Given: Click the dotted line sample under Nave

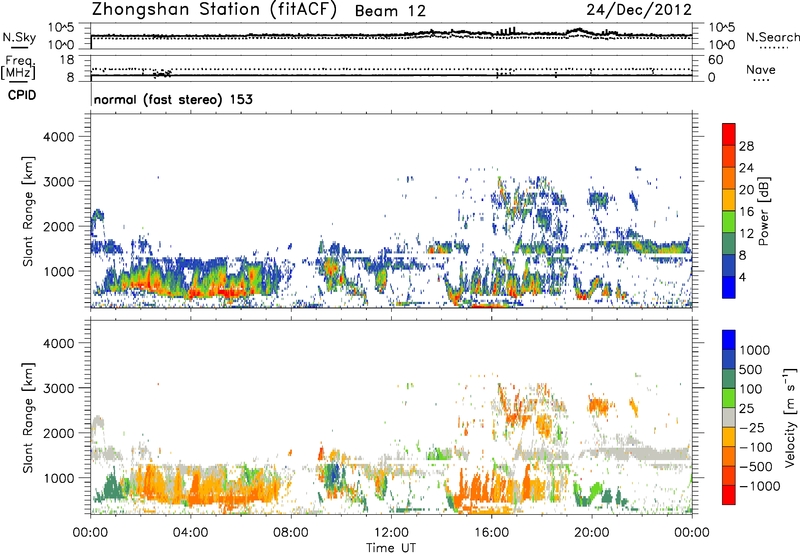Looking at the screenshot, I should pos(761,81).
